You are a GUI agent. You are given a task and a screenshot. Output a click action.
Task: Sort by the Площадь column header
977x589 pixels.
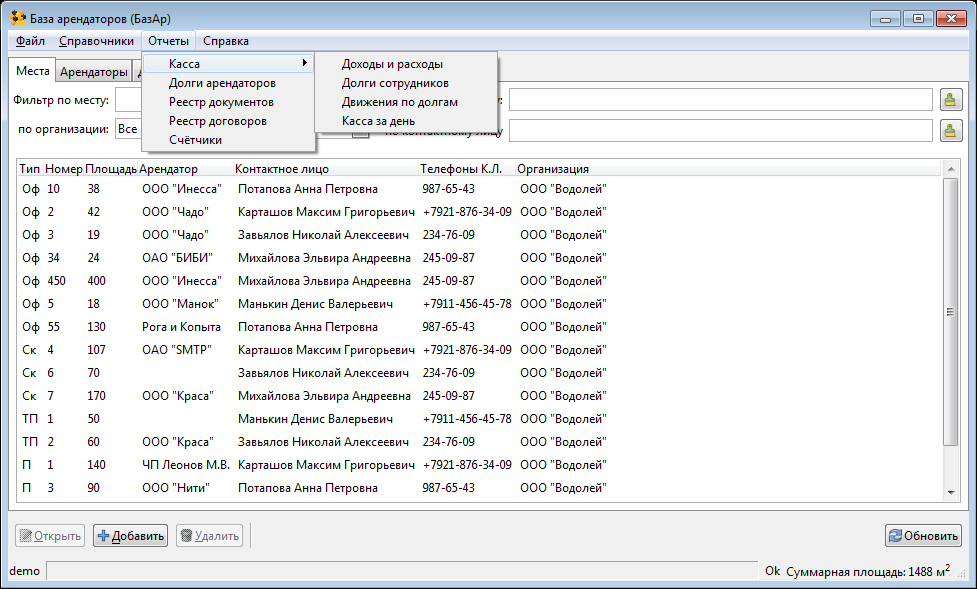click(111, 169)
